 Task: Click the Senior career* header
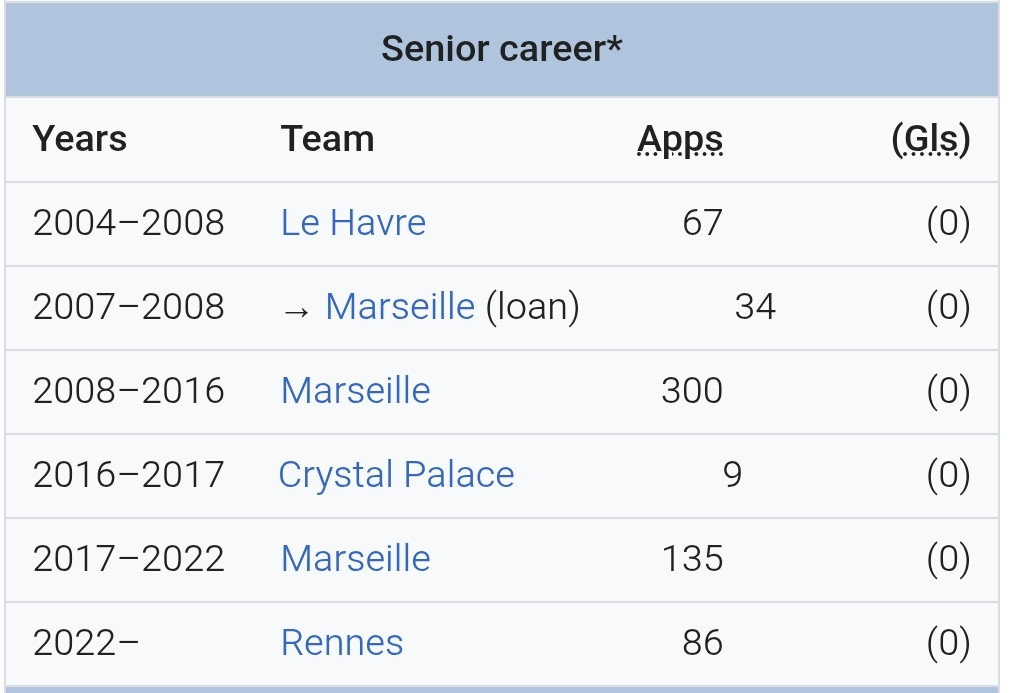pos(502,49)
